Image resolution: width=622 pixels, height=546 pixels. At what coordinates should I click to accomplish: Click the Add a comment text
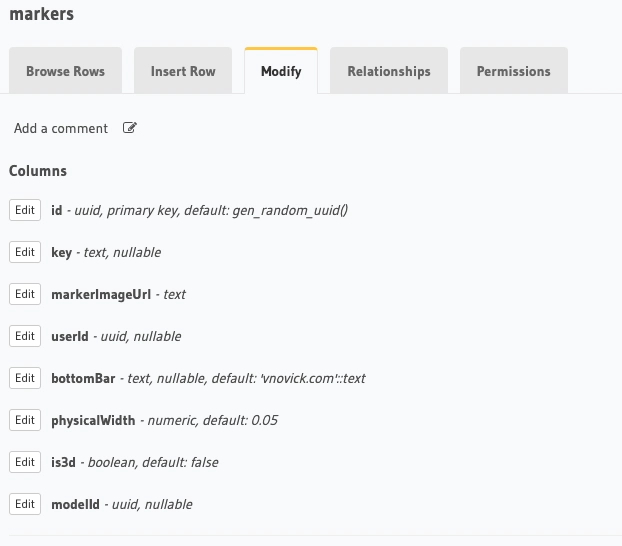pyautogui.click(x=61, y=128)
